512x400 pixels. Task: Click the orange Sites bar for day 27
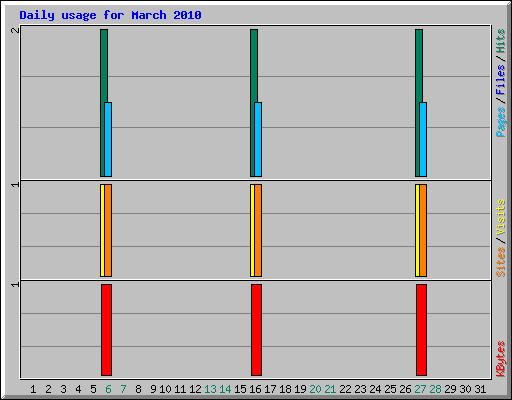pos(423,230)
